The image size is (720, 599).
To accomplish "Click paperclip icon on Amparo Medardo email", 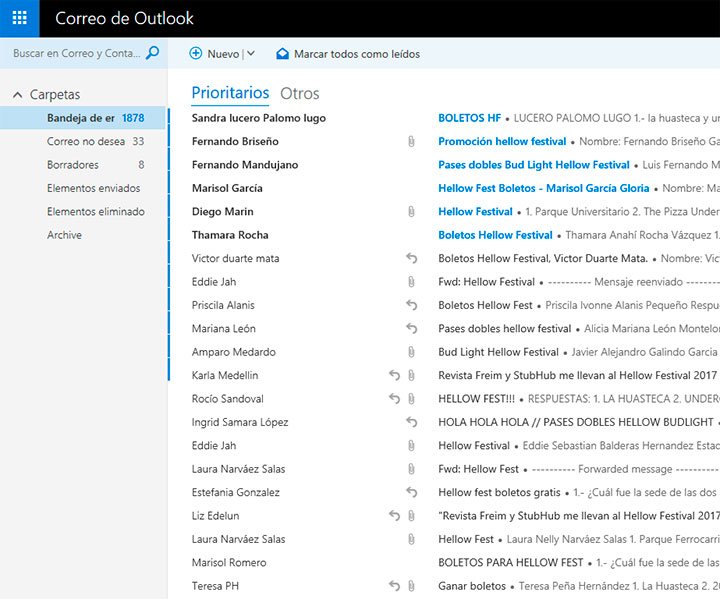I will point(410,352).
